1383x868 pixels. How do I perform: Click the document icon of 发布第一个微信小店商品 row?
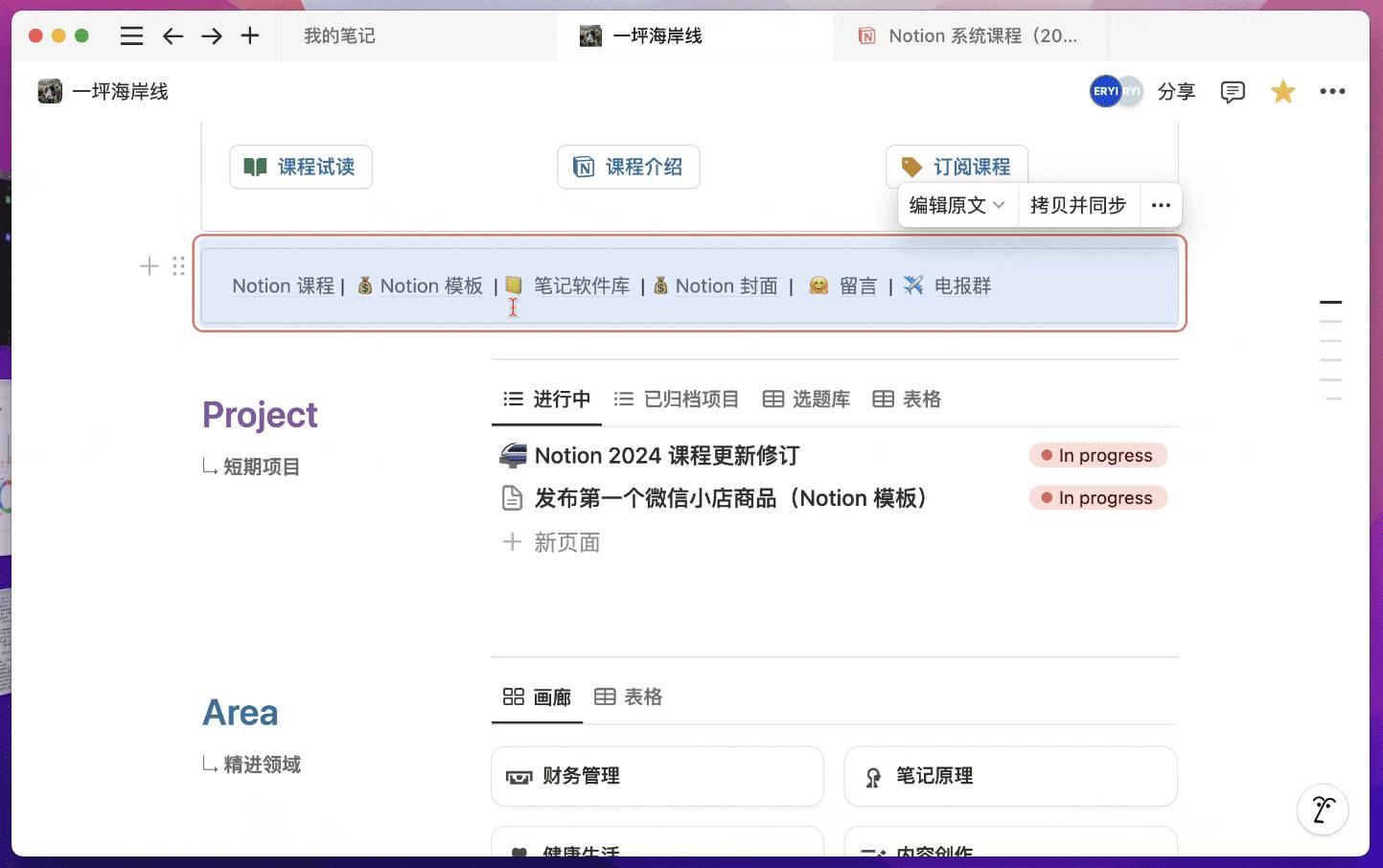pos(513,498)
